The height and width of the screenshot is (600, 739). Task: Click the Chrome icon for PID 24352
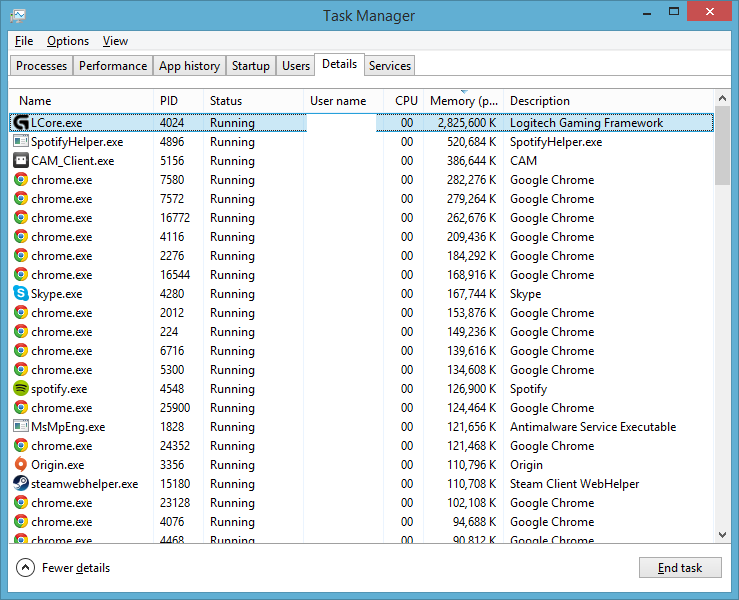point(21,445)
